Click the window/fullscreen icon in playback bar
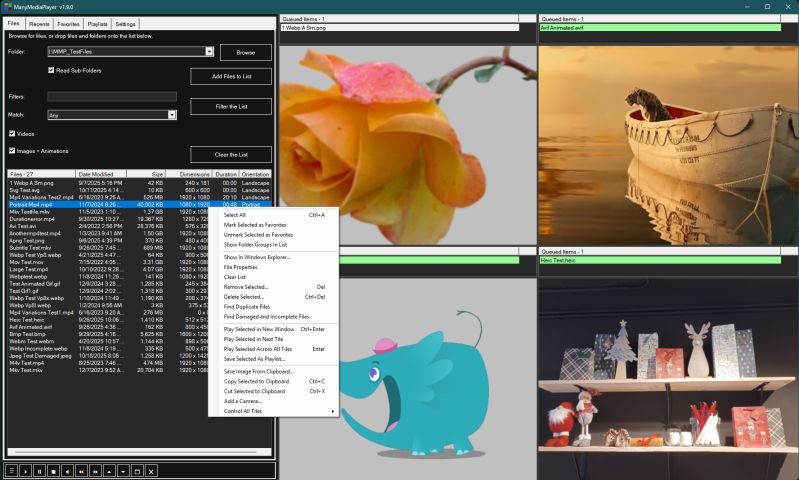Viewport: 799px width, 480px height. click(x=137, y=471)
